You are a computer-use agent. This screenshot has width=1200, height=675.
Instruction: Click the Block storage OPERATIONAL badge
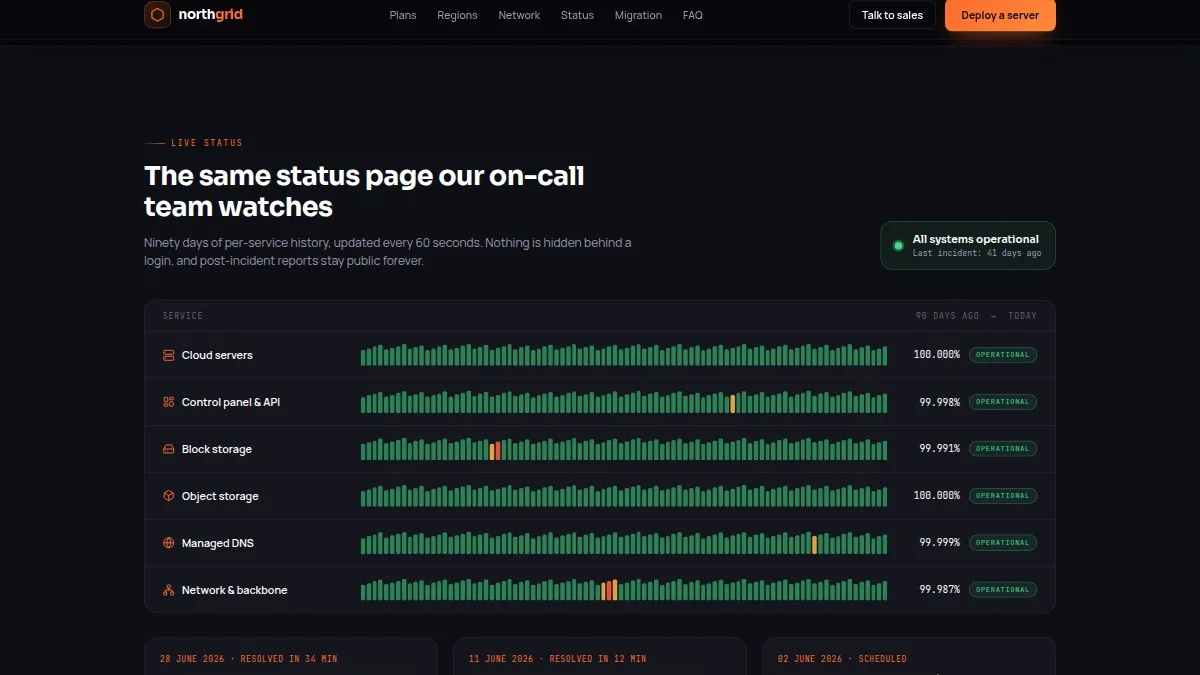1003,449
